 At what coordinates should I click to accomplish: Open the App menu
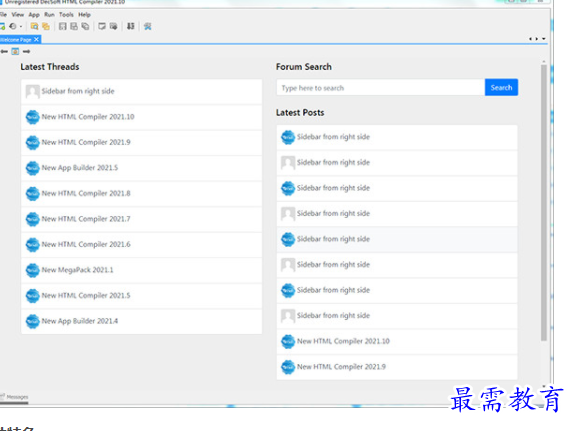[x=34, y=15]
